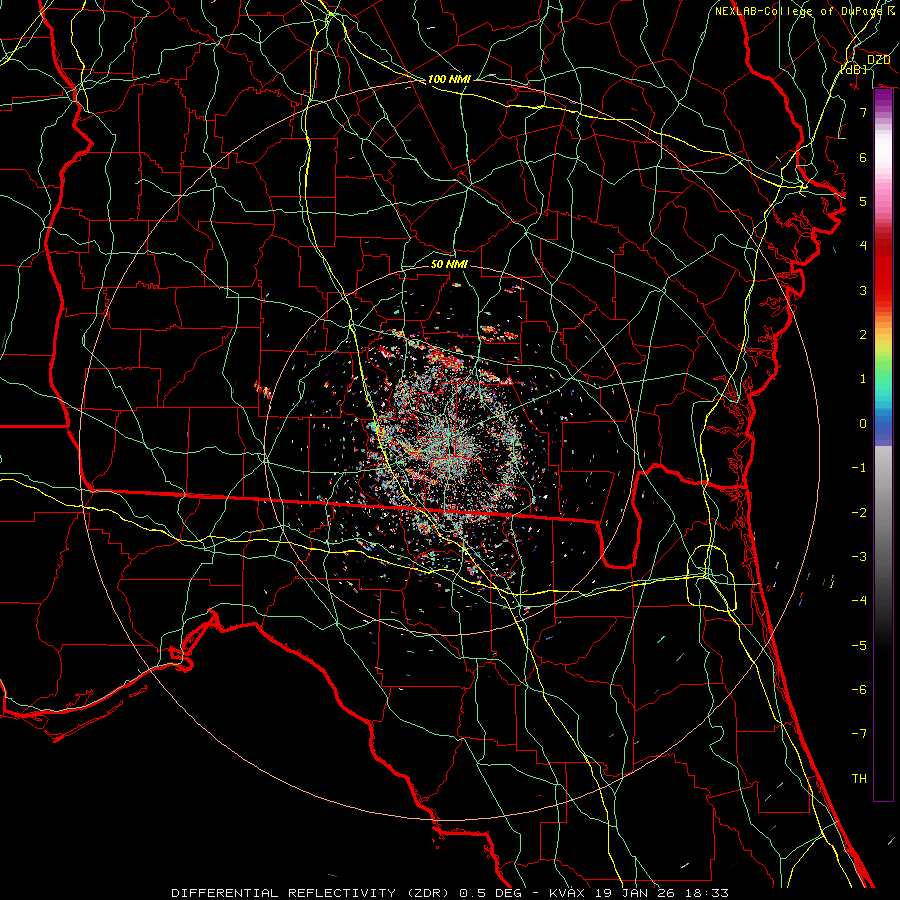
Task: Select the 5 value on the color scale
Action: point(863,201)
